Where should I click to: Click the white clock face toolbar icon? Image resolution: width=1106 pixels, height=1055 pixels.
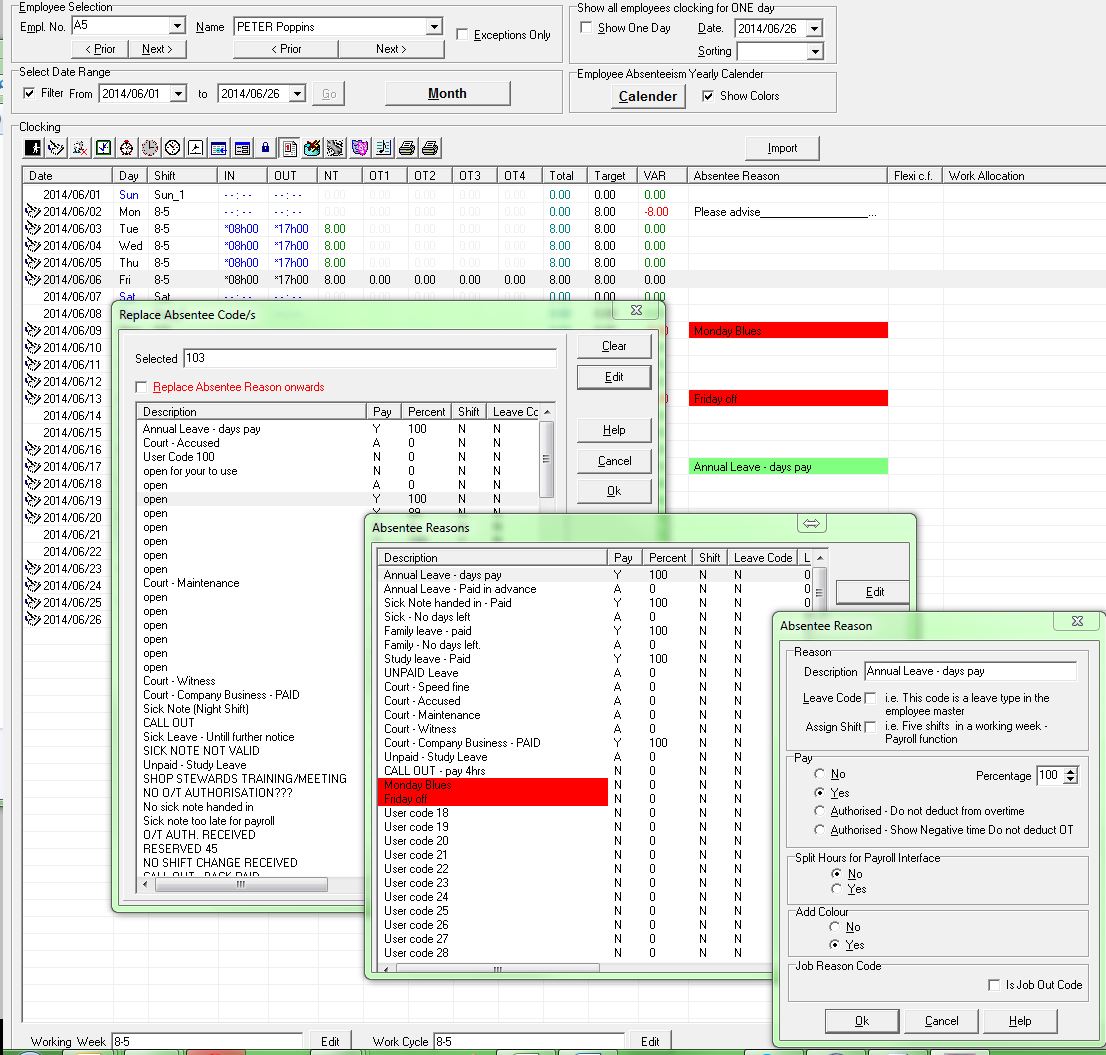(172, 148)
